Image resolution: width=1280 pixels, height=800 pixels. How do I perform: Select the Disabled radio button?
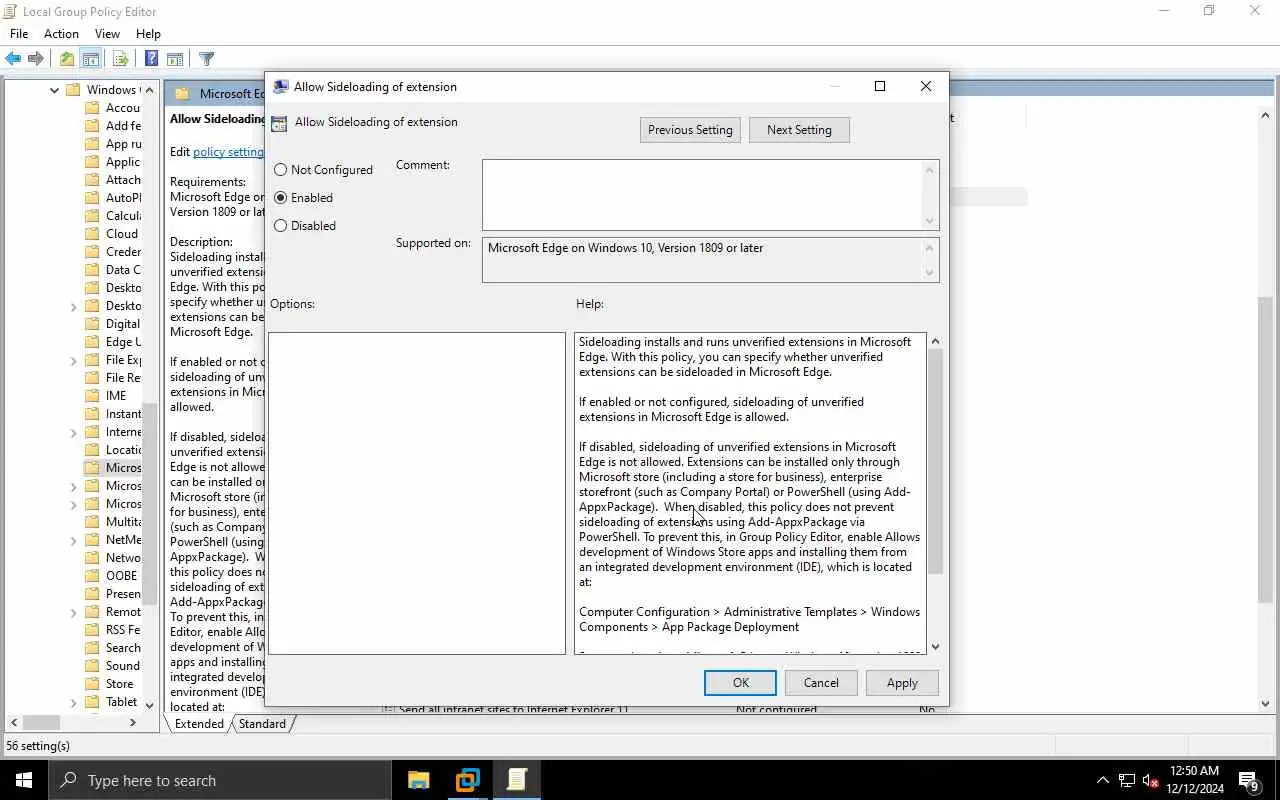tap(281, 226)
